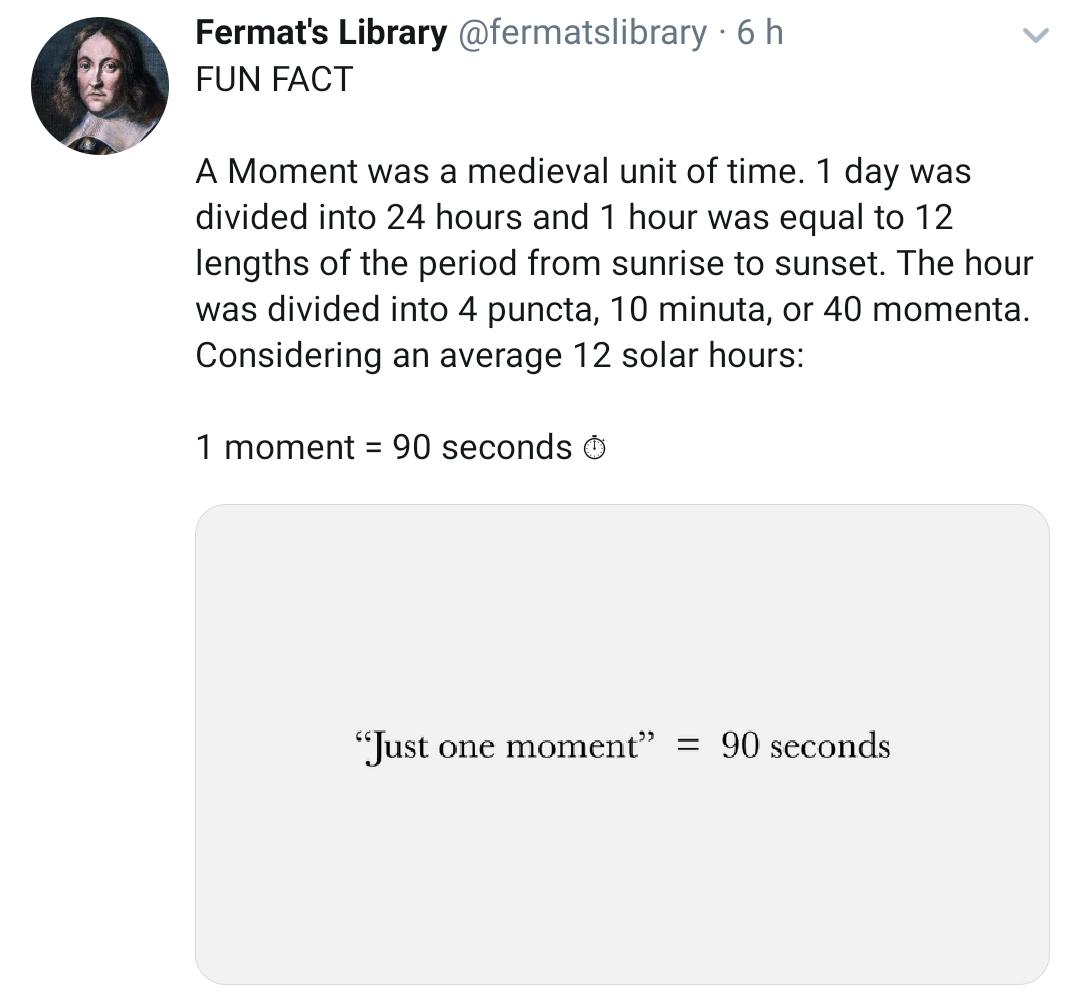Click the line "Considering an average 12 solar hours:"
The height and width of the screenshot is (994, 1080).
(x=499, y=356)
